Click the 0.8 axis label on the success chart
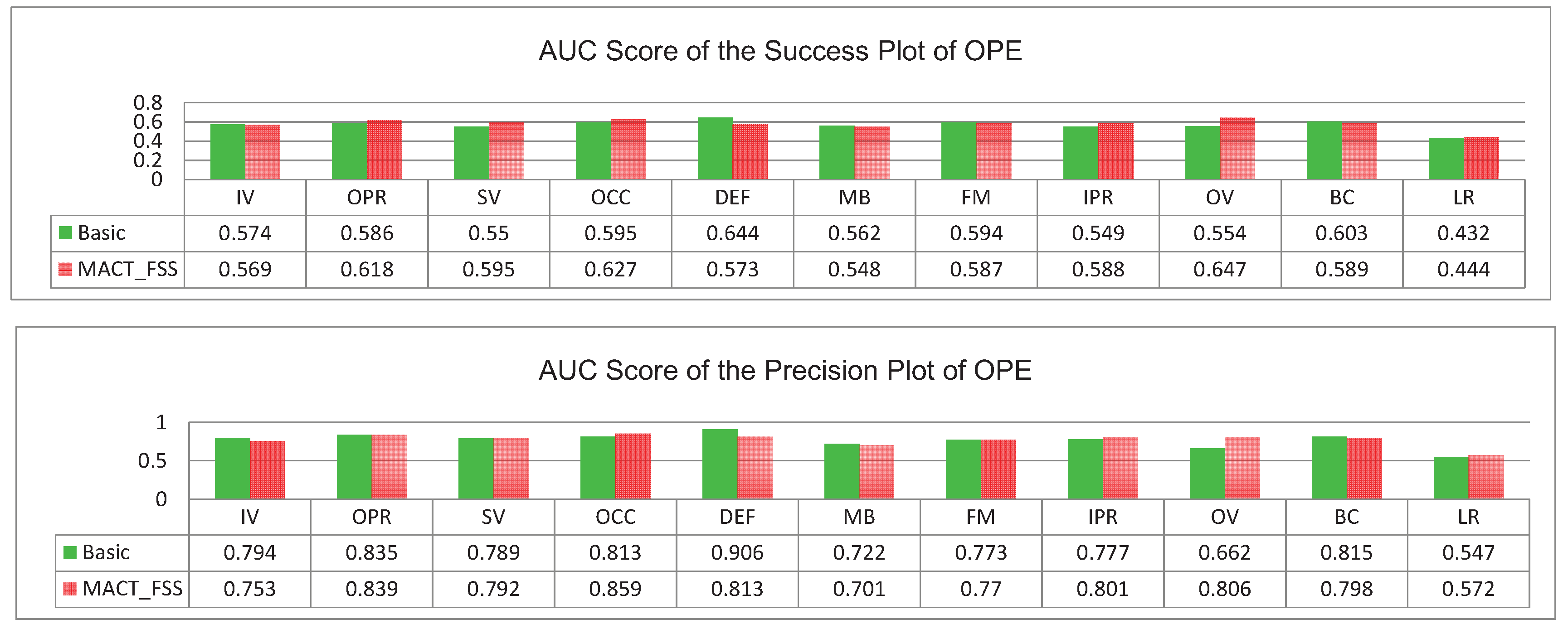1568x629 pixels. (x=148, y=102)
